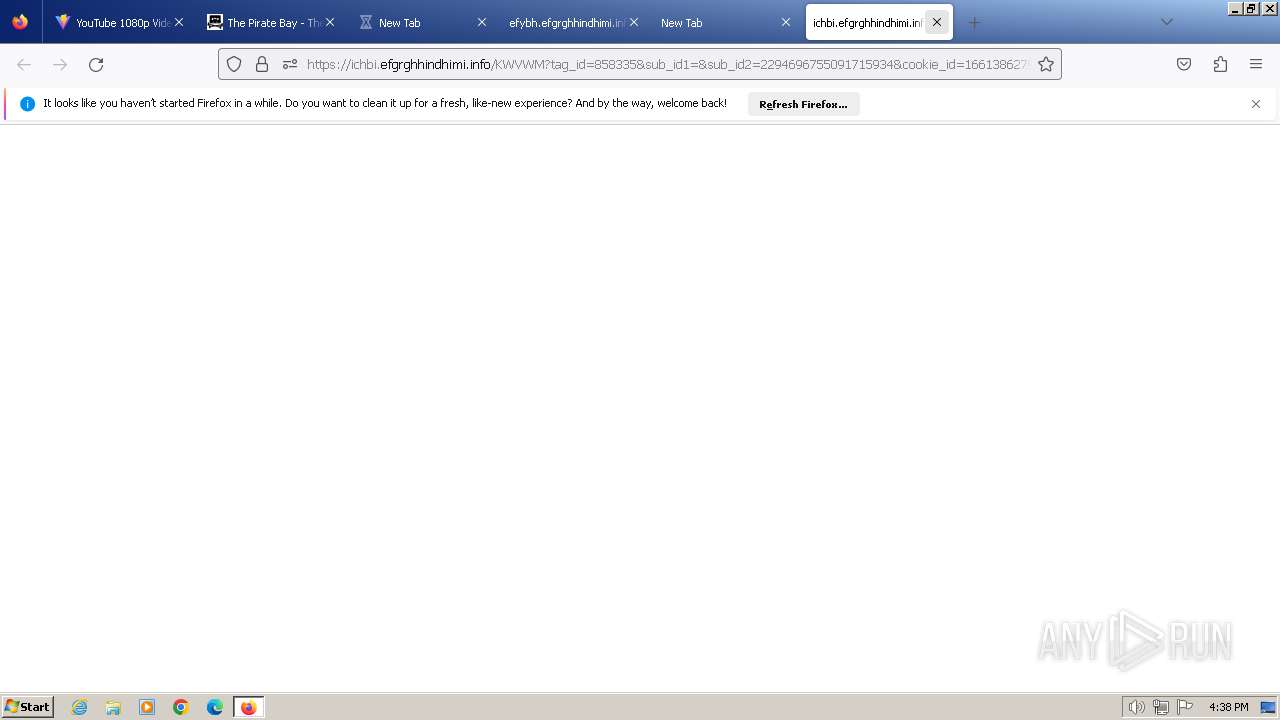Viewport: 1280px width, 720px height.
Task: Close the YouTube 1080p Video tab
Action: [x=179, y=22]
